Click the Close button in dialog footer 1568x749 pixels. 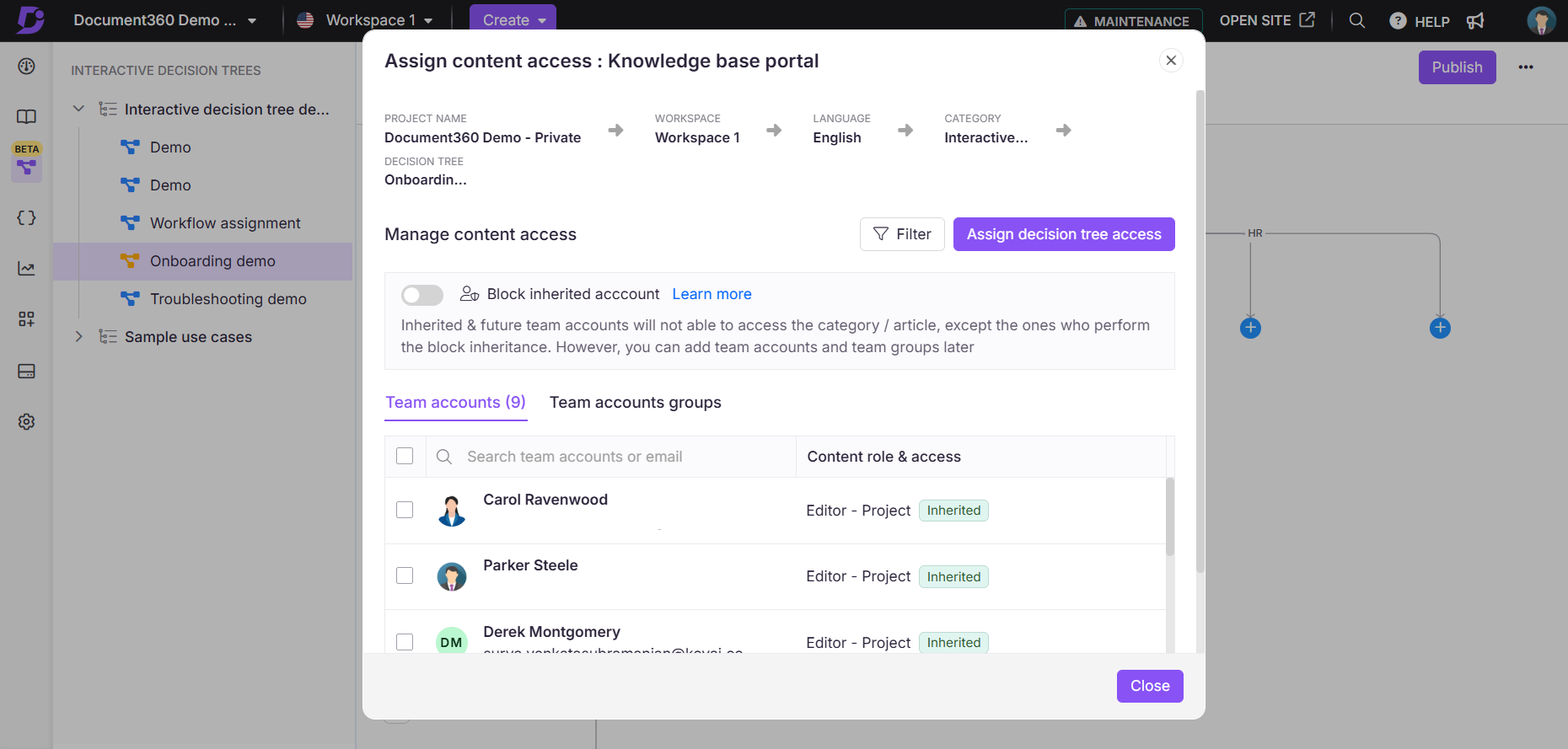point(1150,686)
